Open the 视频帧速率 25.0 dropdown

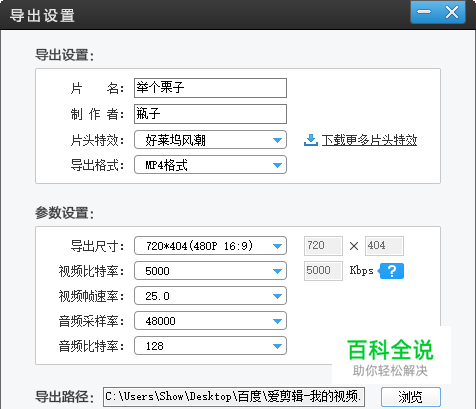pyautogui.click(x=210, y=296)
